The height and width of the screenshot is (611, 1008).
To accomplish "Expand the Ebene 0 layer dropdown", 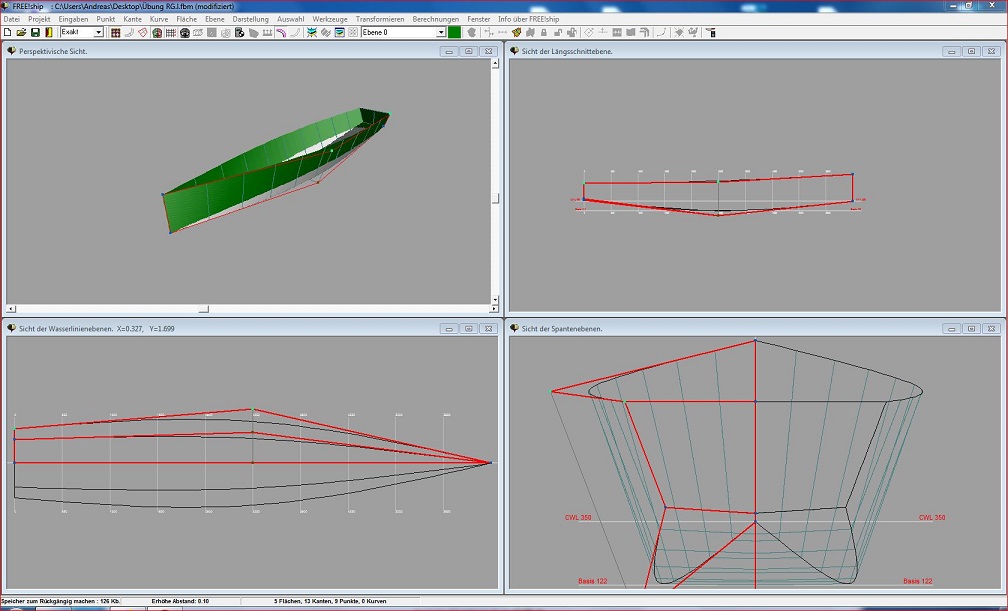I will point(441,33).
